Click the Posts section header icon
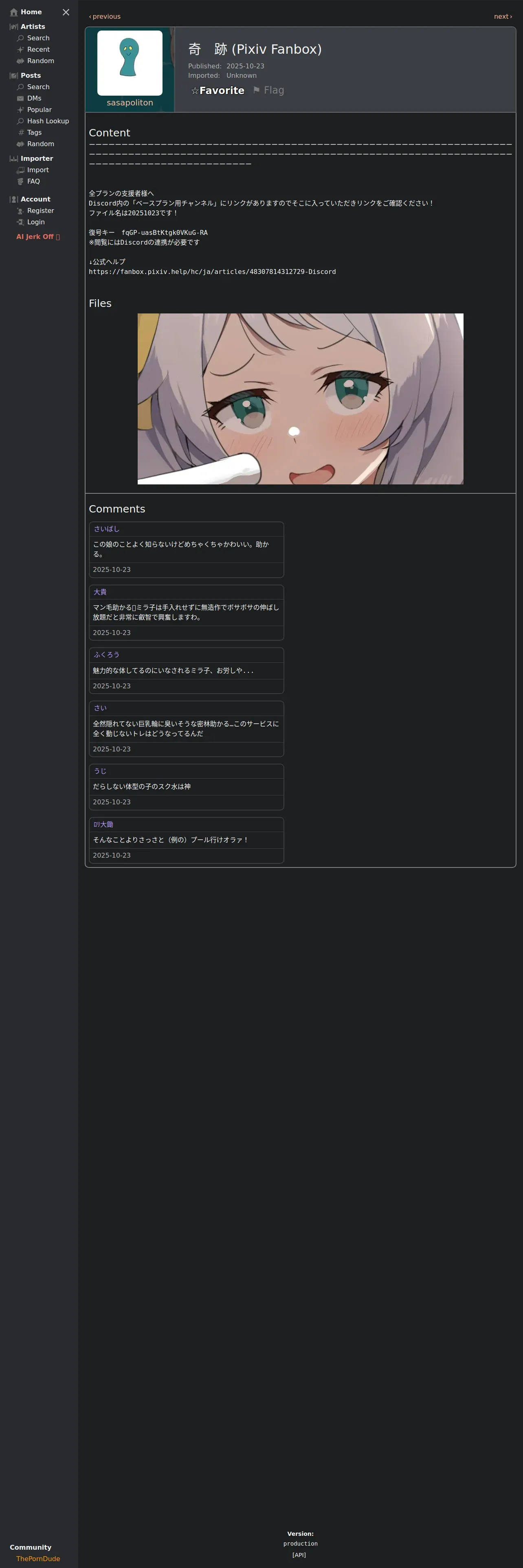Screen dimensions: 523x1568 click(14, 75)
